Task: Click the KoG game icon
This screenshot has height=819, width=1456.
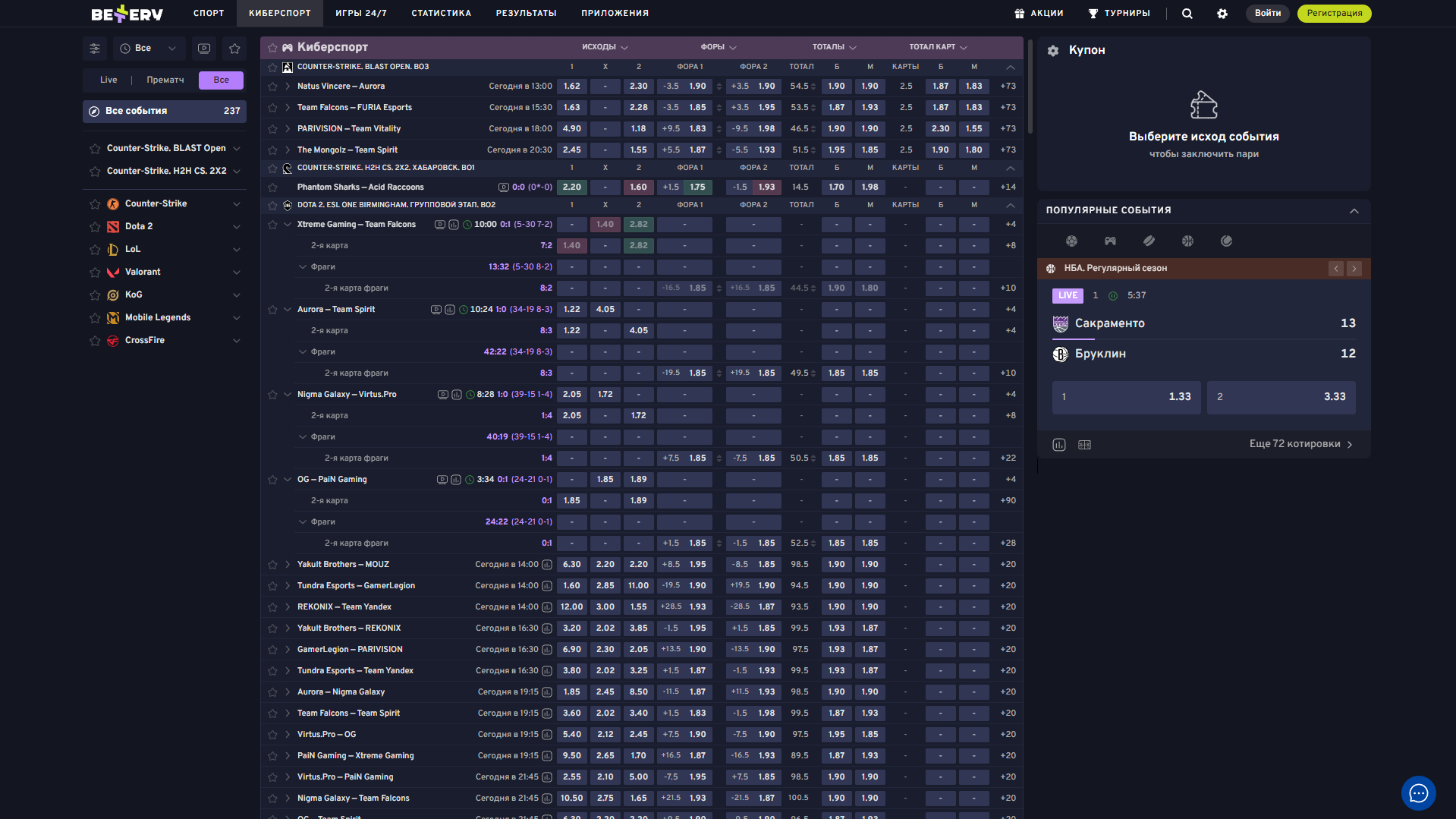Action: tap(113, 295)
